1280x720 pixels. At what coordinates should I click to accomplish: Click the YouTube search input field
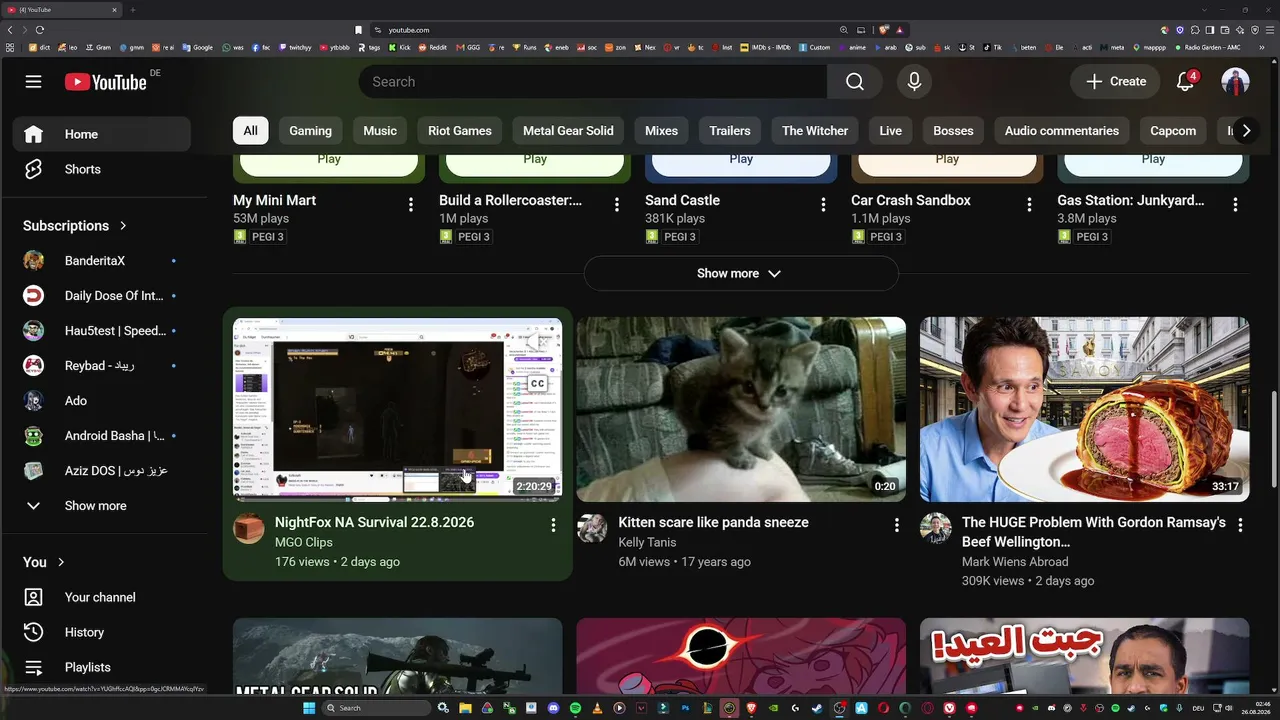(x=593, y=82)
